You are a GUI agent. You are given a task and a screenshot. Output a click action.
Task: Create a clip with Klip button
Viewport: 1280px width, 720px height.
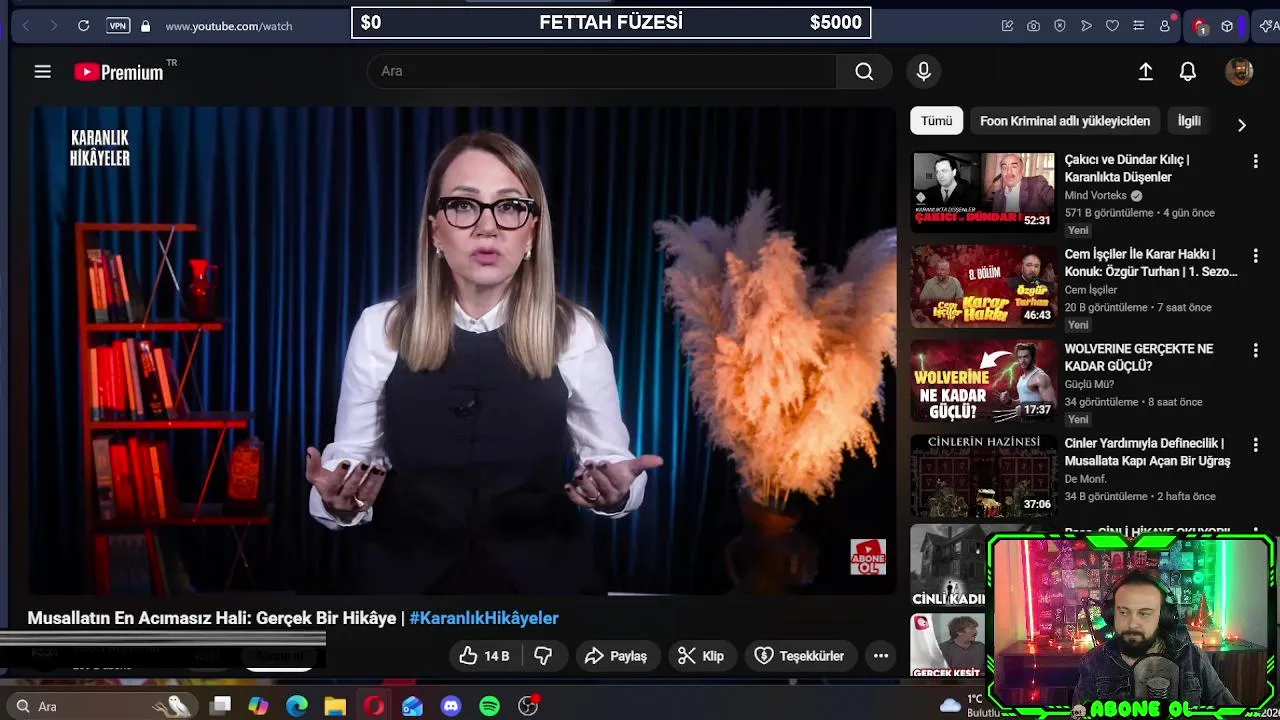701,656
